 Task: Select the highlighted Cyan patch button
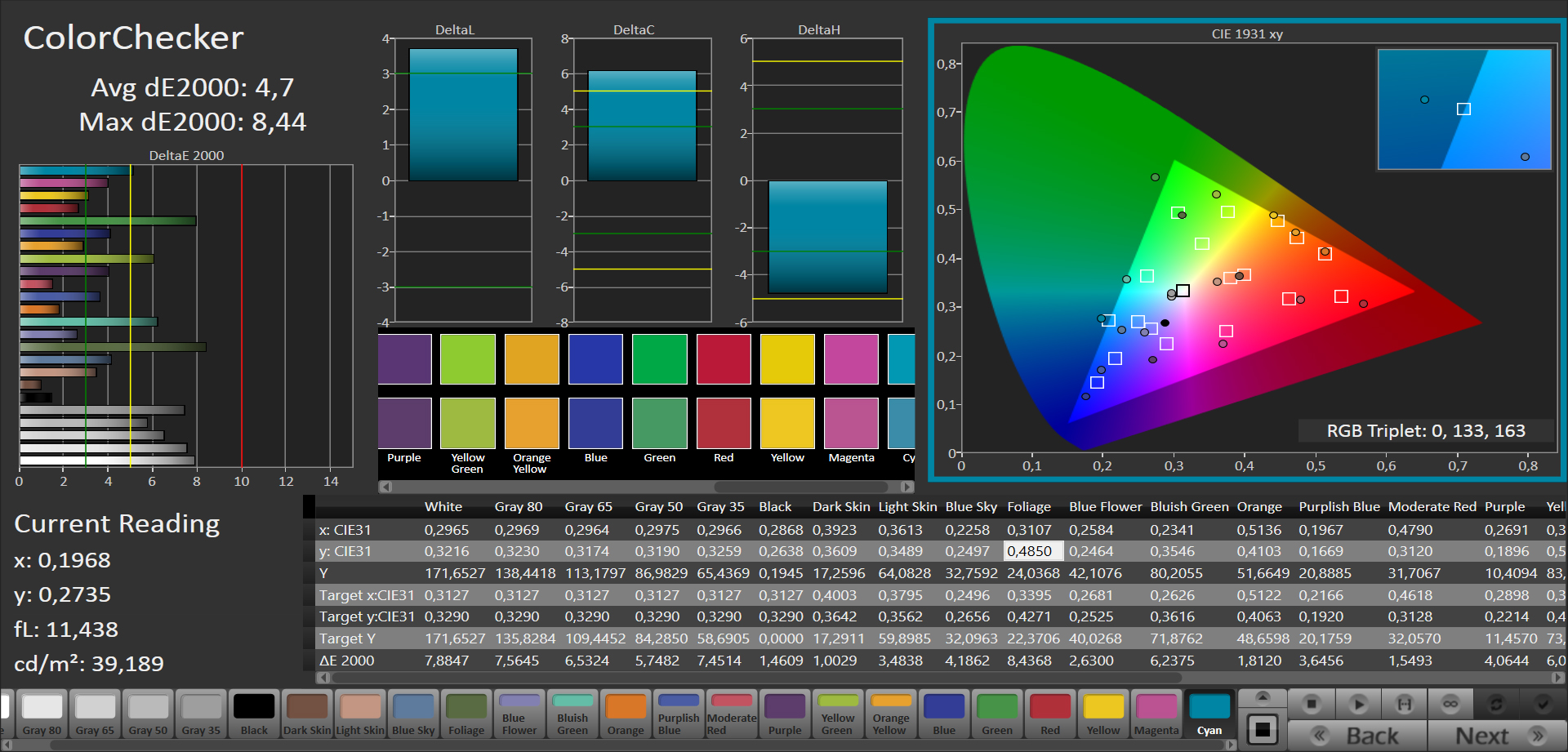click(x=1209, y=714)
